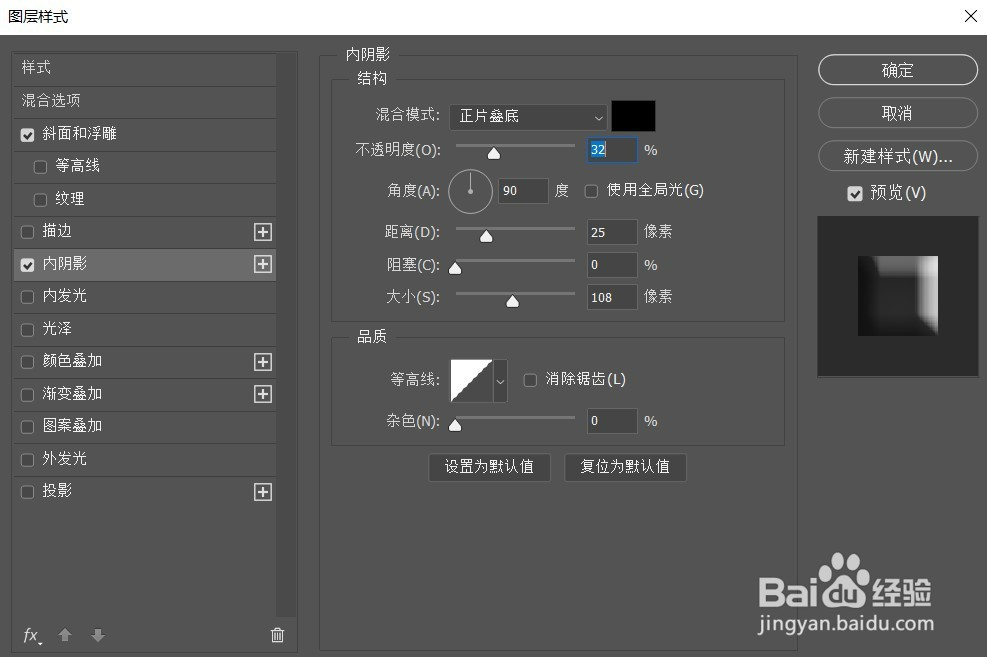Cancel with the 取消 button

(x=898, y=113)
